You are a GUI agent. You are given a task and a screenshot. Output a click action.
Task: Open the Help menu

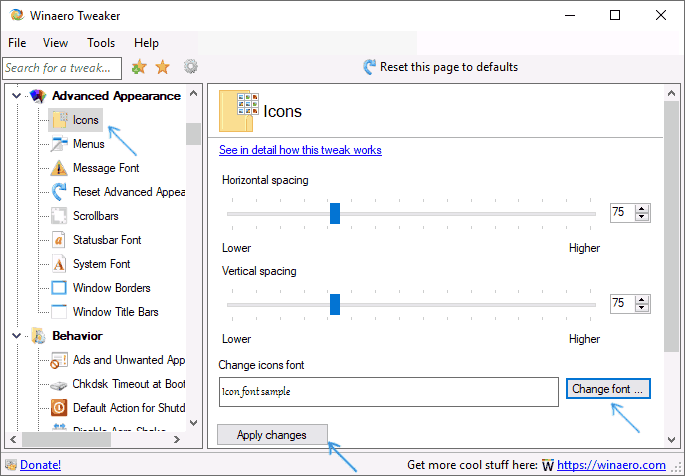[146, 43]
